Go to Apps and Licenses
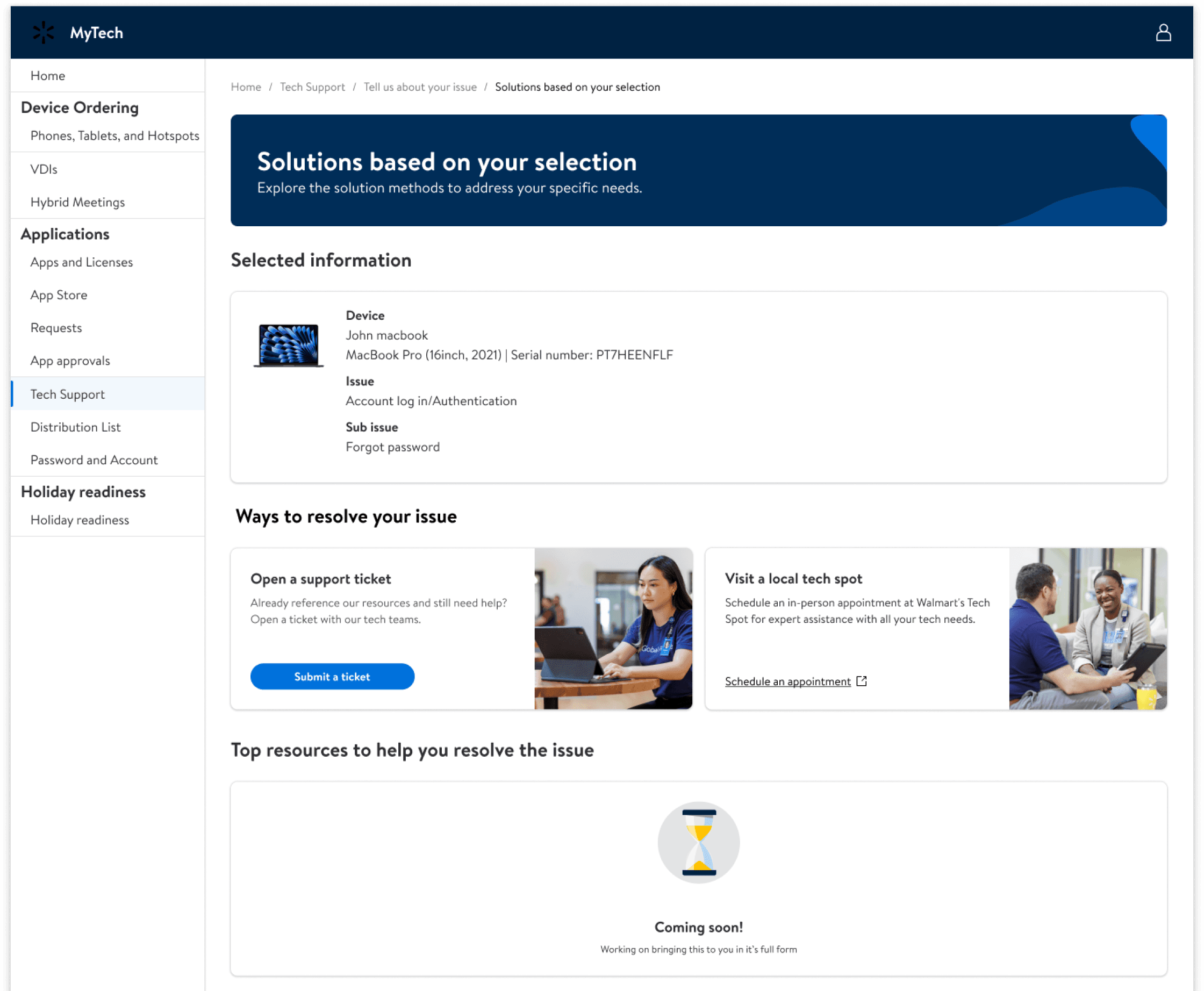This screenshot has width=1204, height=991. coord(81,262)
